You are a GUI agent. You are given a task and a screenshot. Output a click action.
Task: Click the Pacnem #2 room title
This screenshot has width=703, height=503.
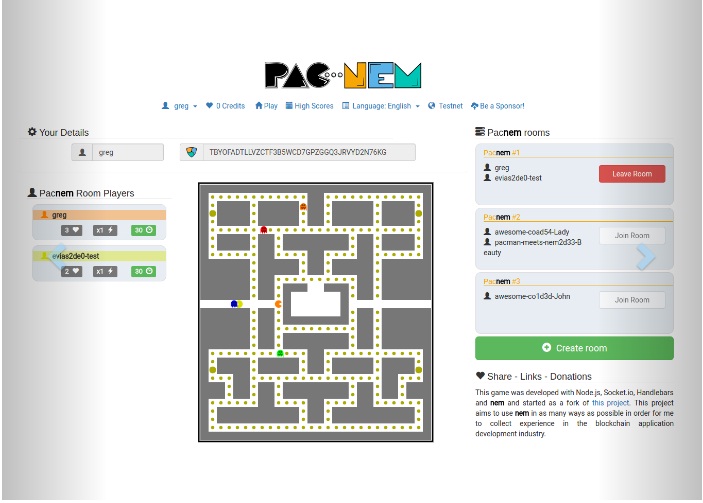pyautogui.click(x=501, y=217)
